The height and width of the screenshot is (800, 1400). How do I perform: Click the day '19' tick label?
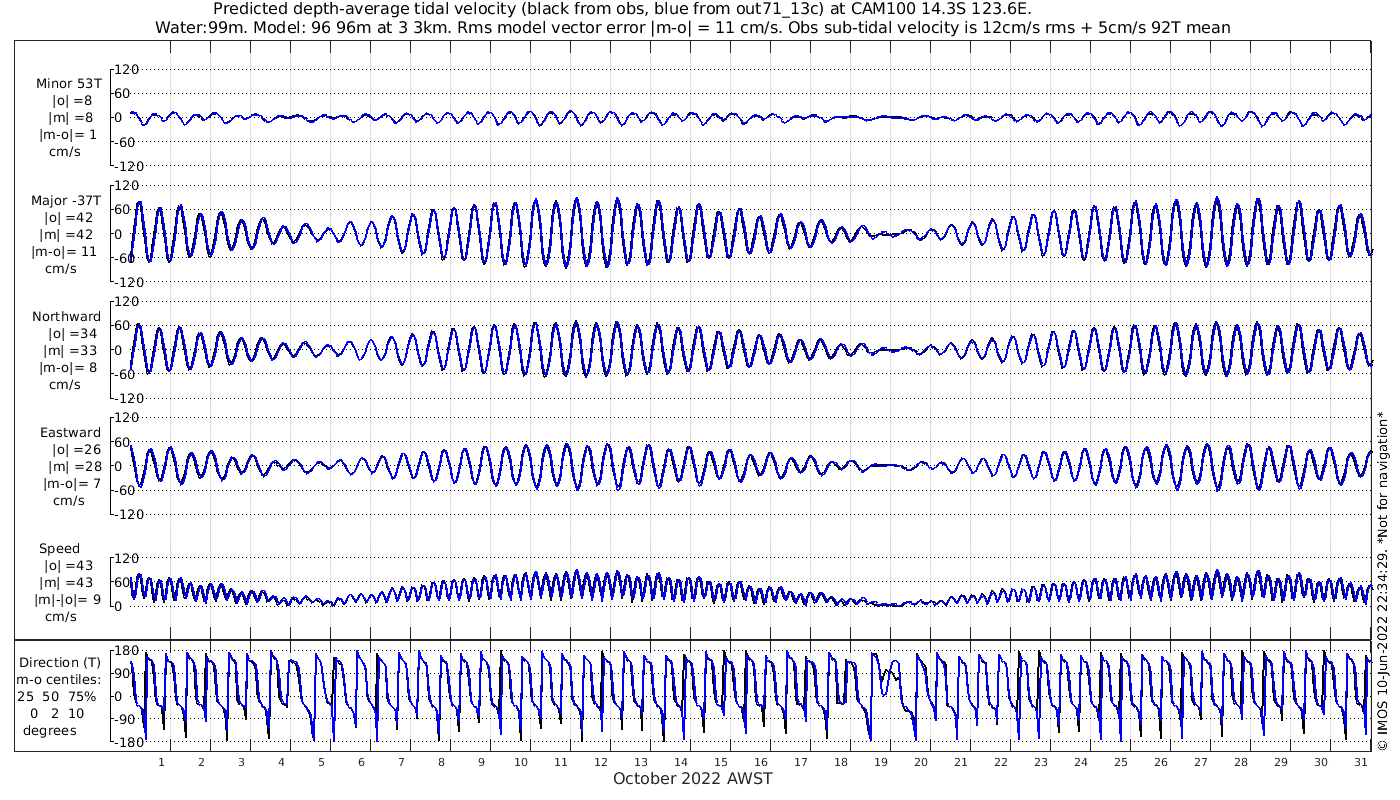[881, 762]
